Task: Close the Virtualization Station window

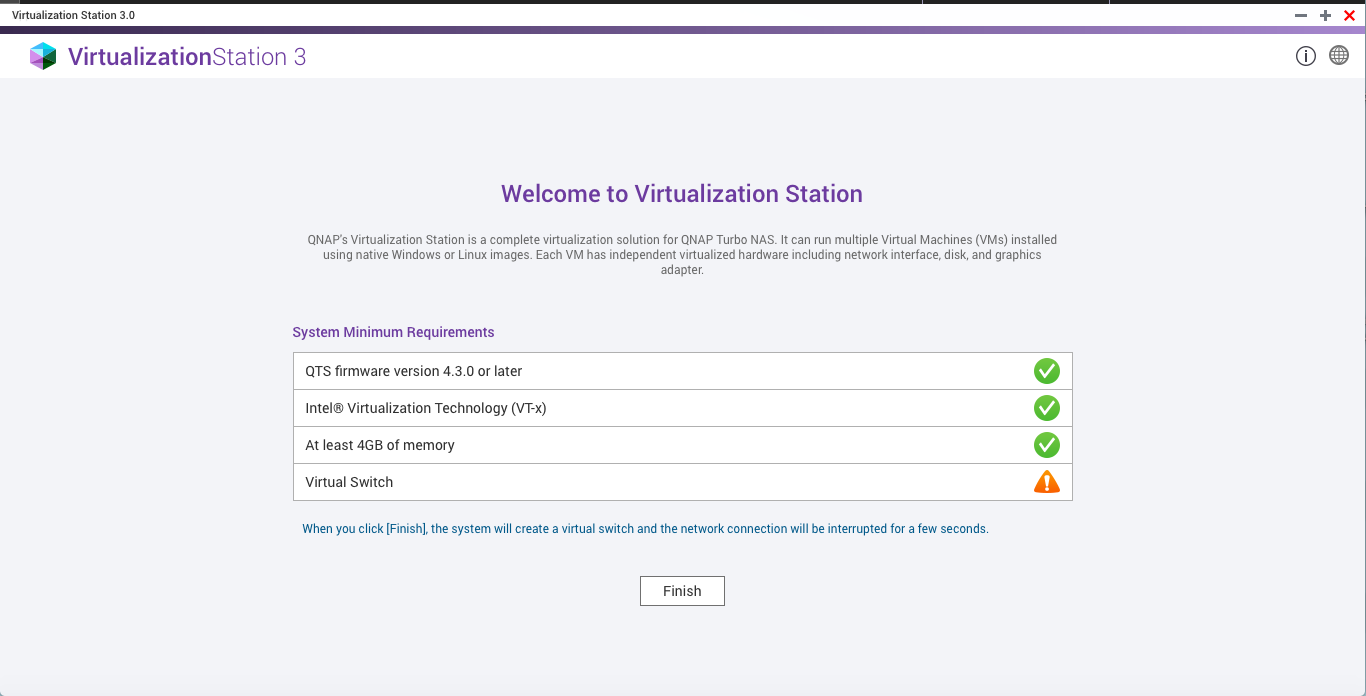Action: [1349, 16]
